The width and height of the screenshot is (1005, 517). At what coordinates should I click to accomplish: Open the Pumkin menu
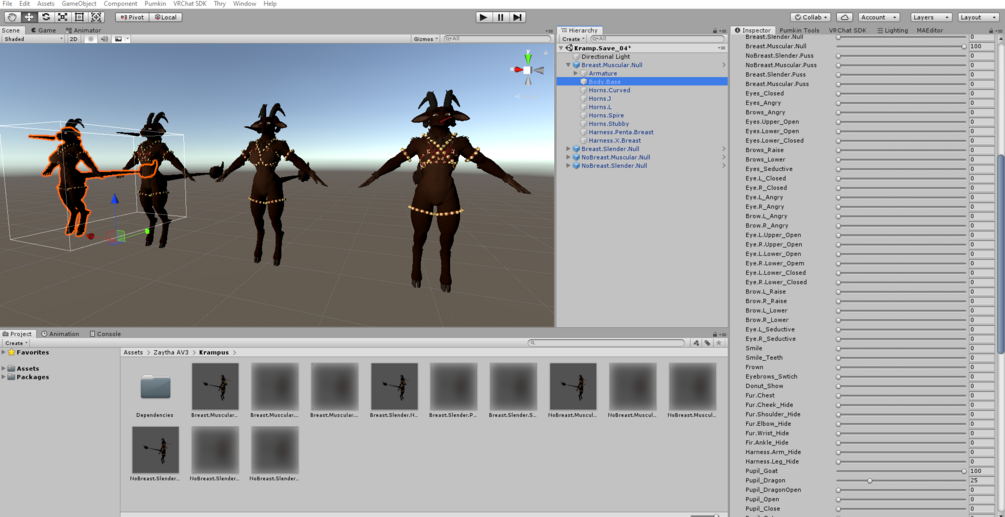pos(155,4)
